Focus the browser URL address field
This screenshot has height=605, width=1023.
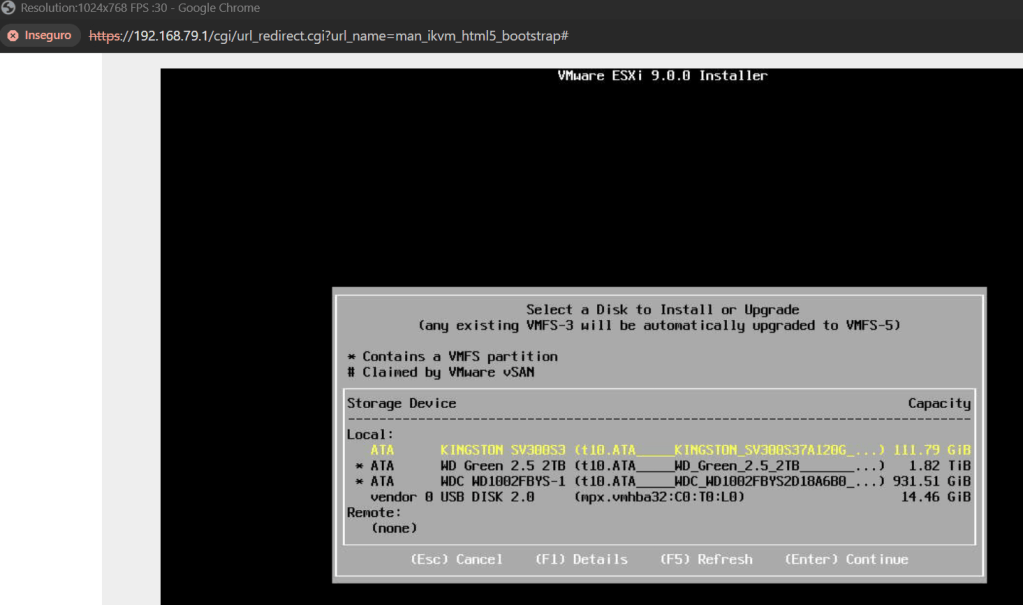pyautogui.click(x=330, y=35)
